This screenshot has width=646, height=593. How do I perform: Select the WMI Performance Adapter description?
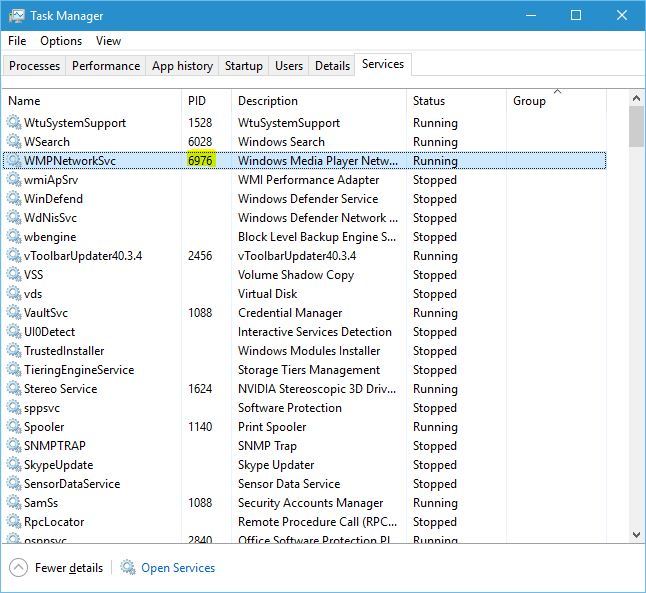point(308,180)
